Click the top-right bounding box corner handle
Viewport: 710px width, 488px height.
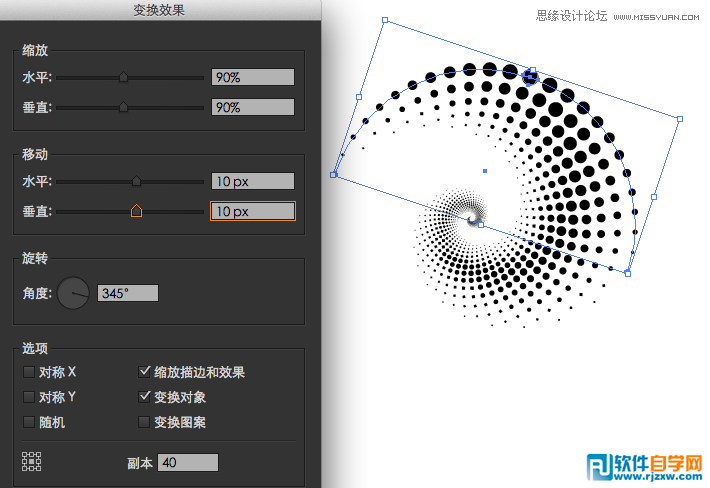pos(680,119)
